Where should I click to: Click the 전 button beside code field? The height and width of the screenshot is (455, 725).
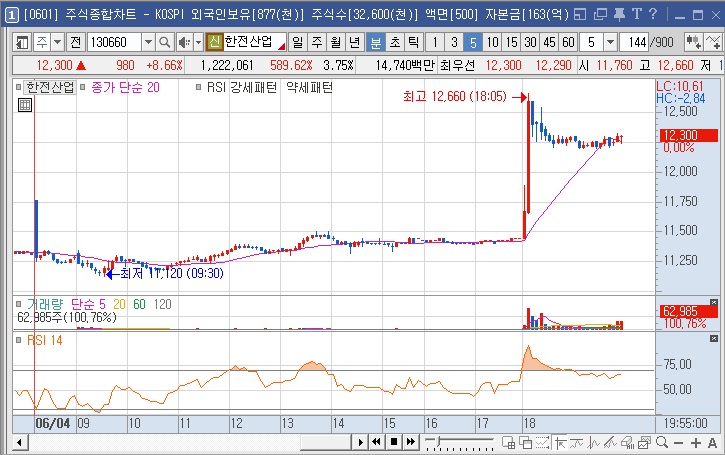coord(75,43)
